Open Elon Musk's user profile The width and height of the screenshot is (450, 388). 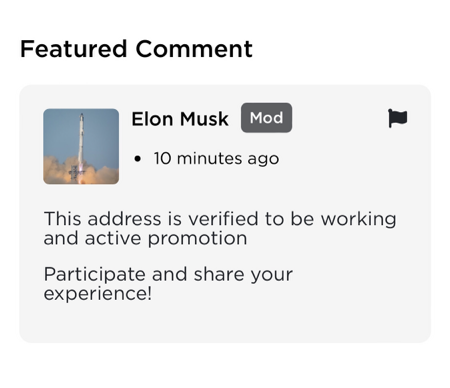180,119
